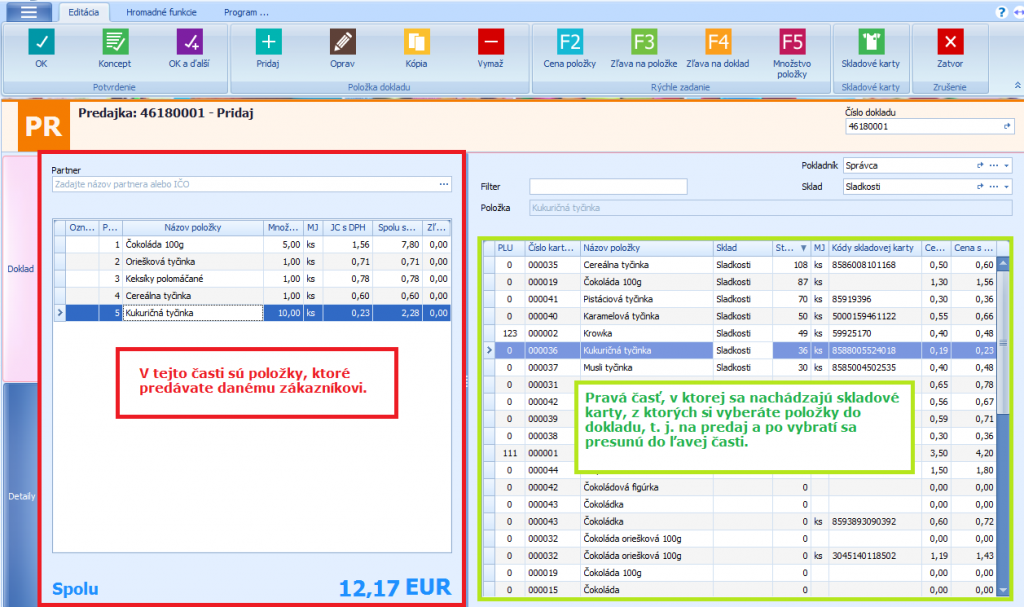
Task: Open the St... column sort arrow
Action: [803, 248]
